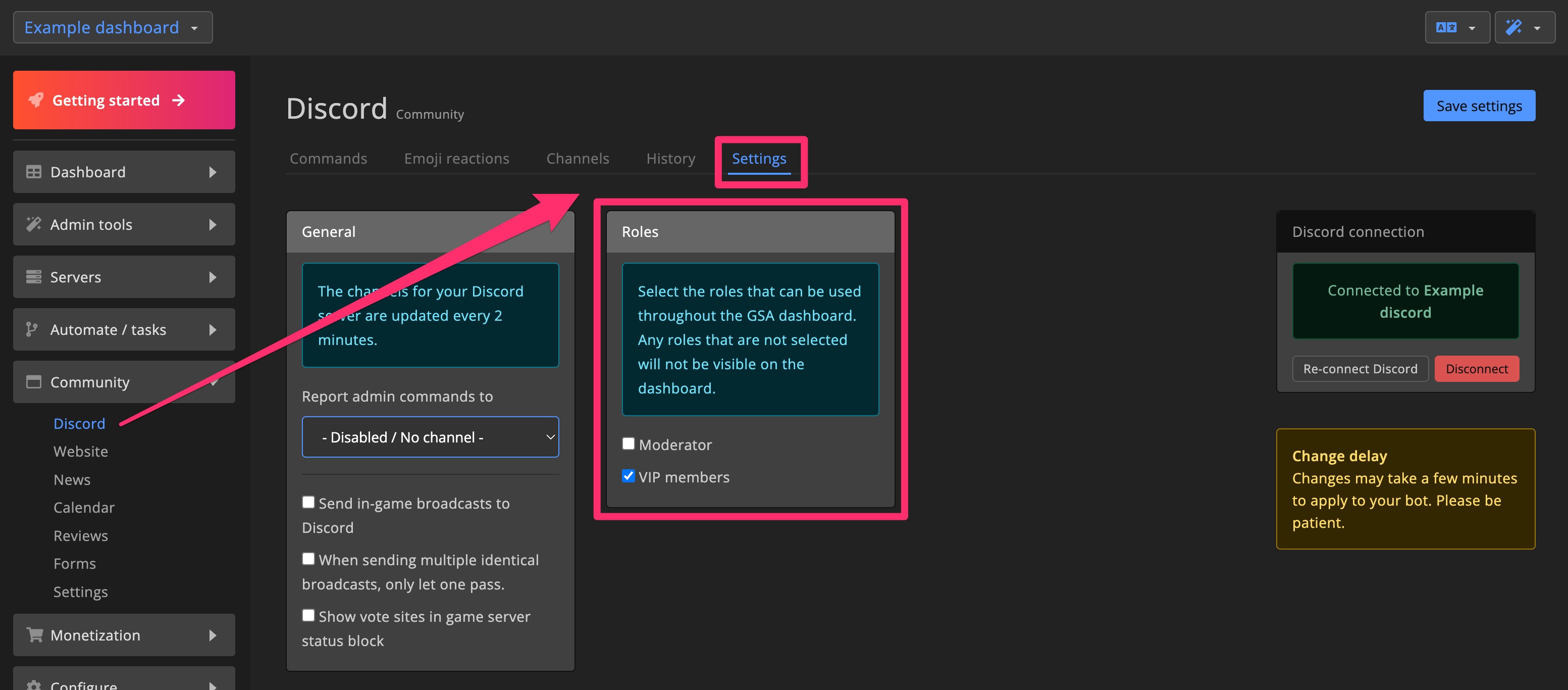The width and height of the screenshot is (1568, 690).
Task: Click the Monetization shopping cart icon
Action: click(34, 634)
